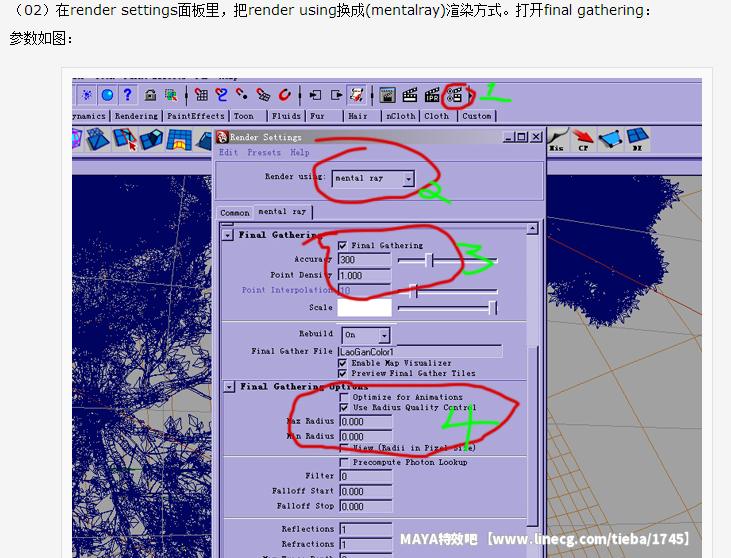This screenshot has height=558, width=731.
Task: Enable the make live magnet icon
Action: coord(285,95)
